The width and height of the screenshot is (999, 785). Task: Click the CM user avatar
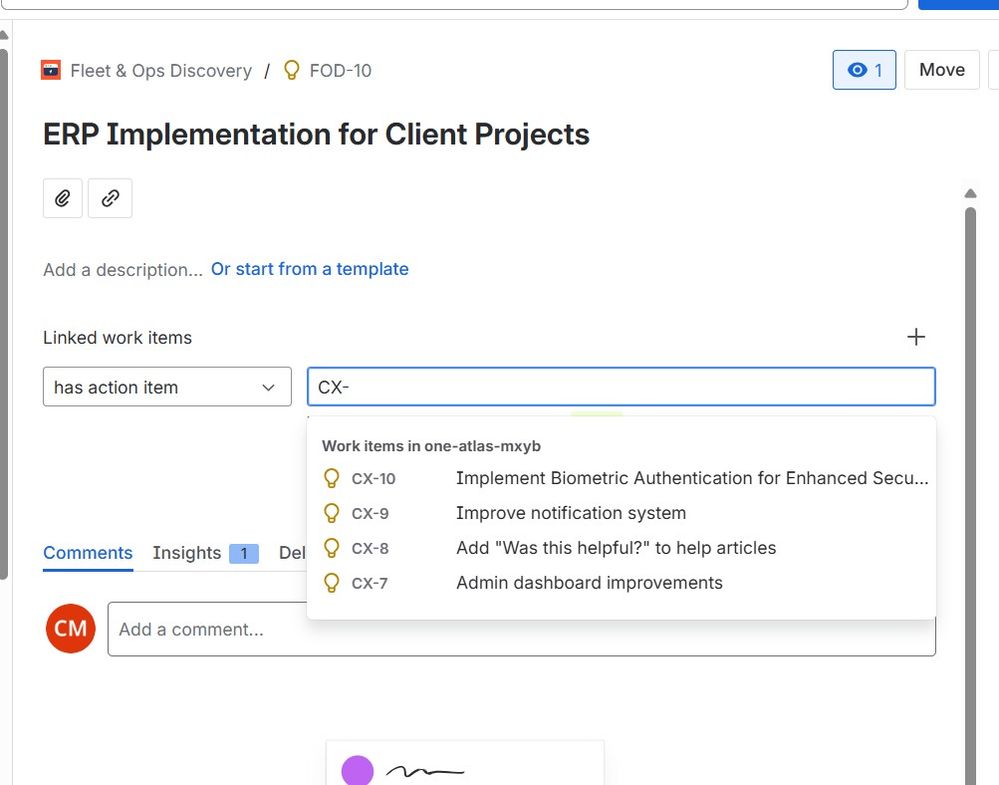coord(70,629)
